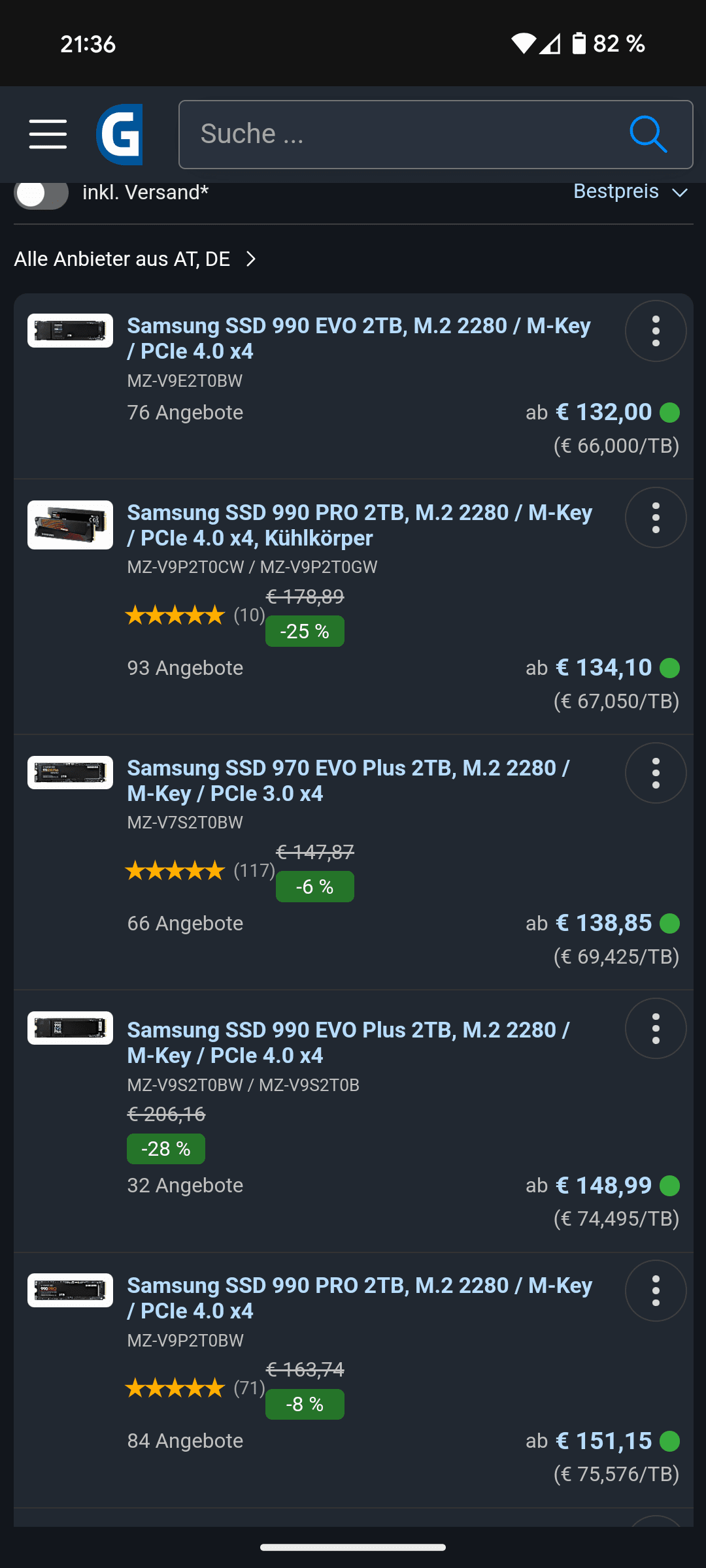Open options menu for Samsung 990 EVO 2TB
The height and width of the screenshot is (1568, 706).
(656, 331)
